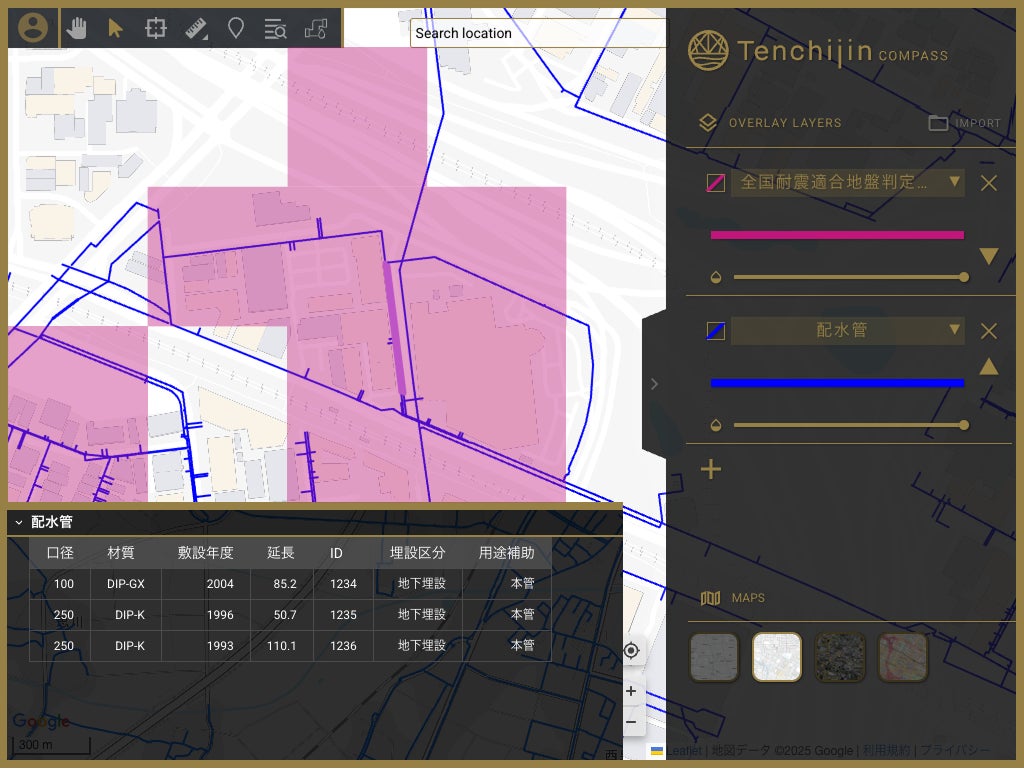Add a new overlay layer
The image size is (1024, 784).
point(710,469)
